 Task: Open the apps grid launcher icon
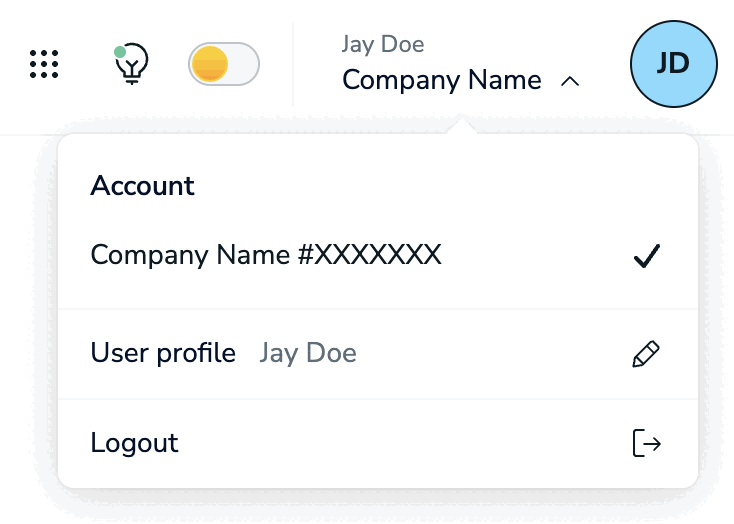(43, 64)
